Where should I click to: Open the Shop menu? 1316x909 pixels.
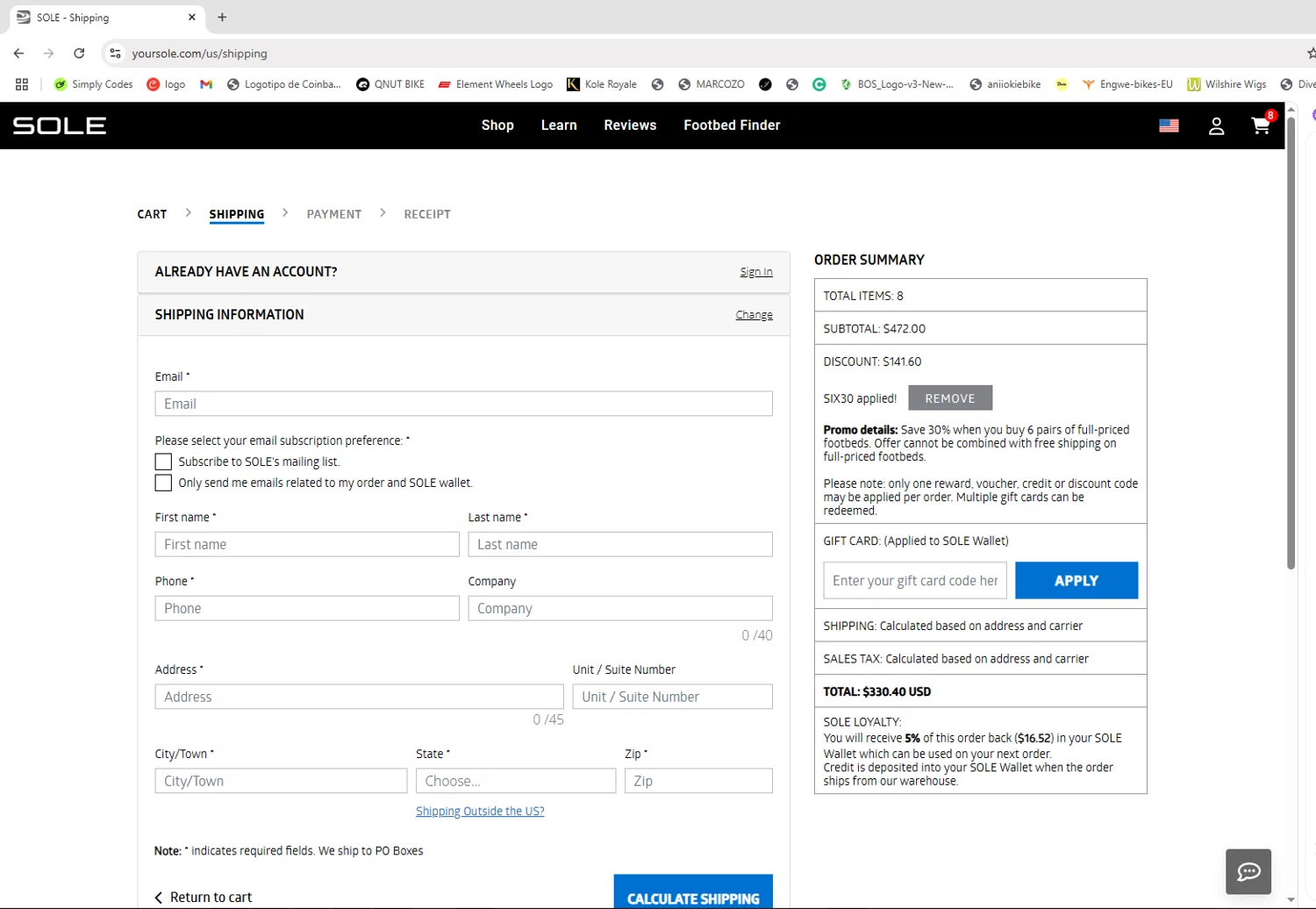[x=497, y=125]
